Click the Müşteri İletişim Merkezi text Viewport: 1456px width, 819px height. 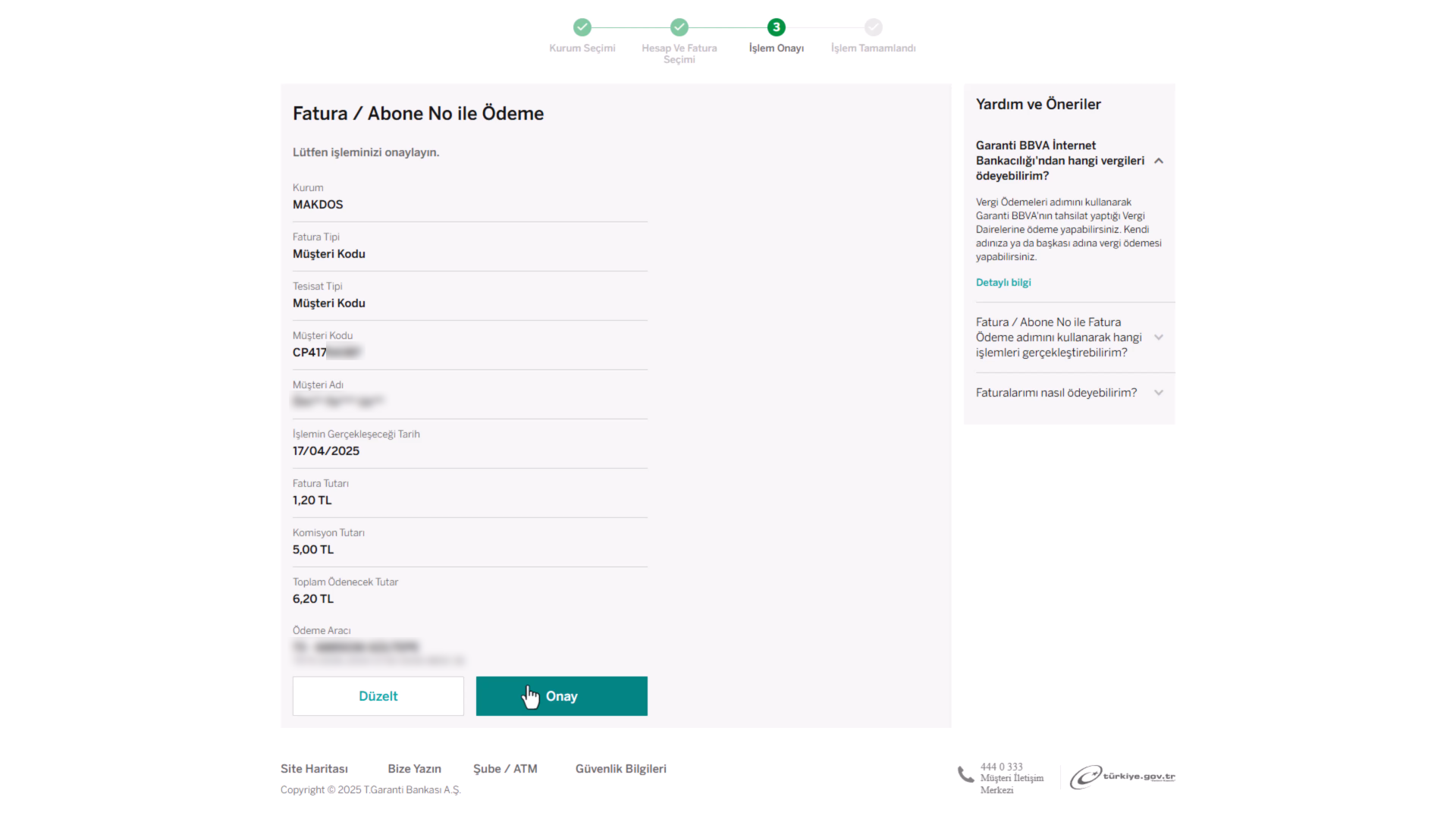[x=1012, y=784]
